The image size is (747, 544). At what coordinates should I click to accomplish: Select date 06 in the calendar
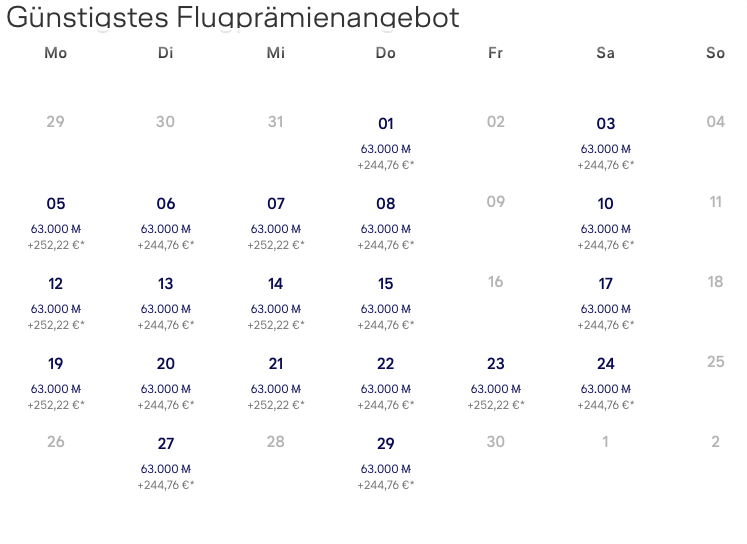(166, 221)
